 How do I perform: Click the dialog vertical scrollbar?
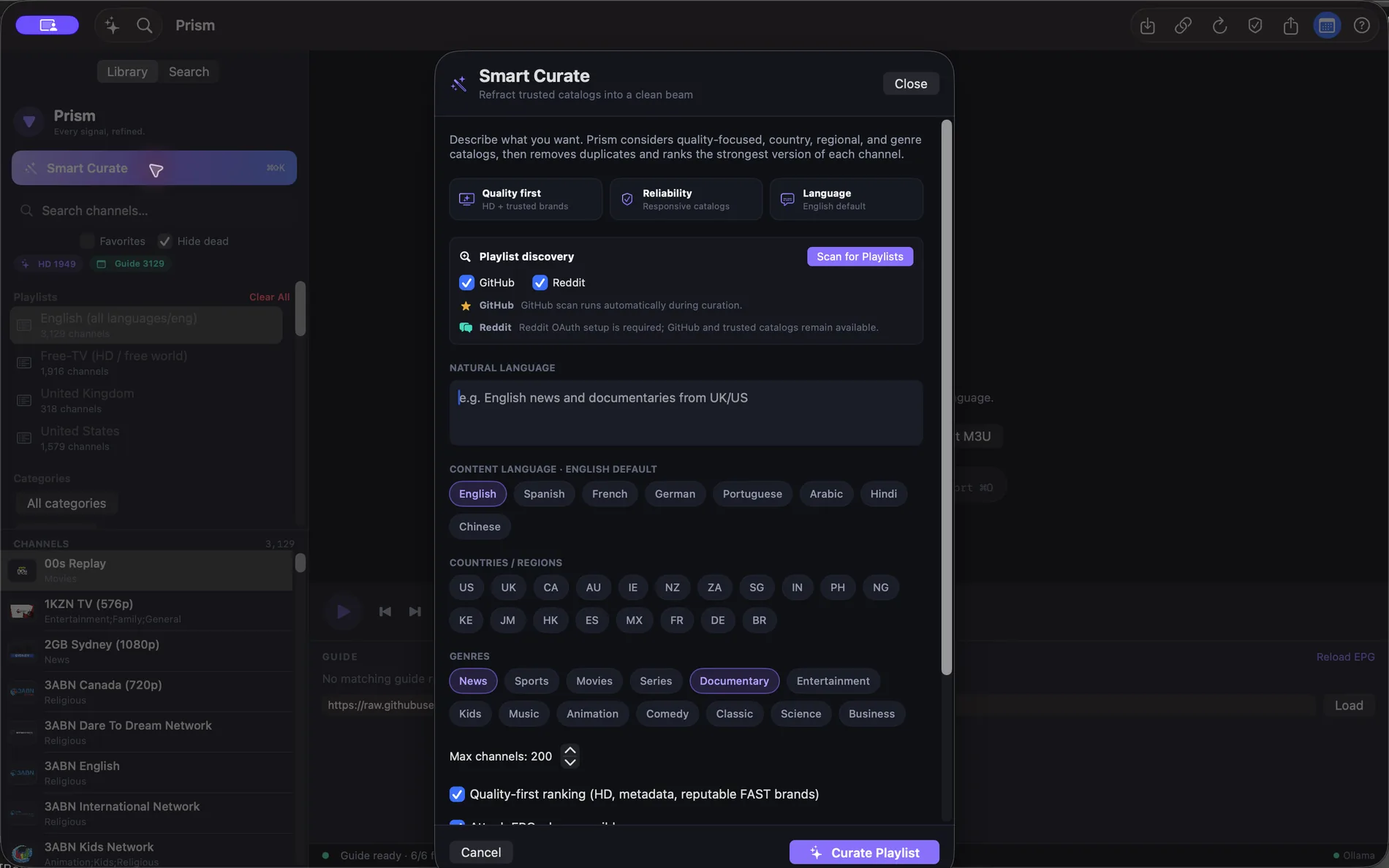point(946,397)
